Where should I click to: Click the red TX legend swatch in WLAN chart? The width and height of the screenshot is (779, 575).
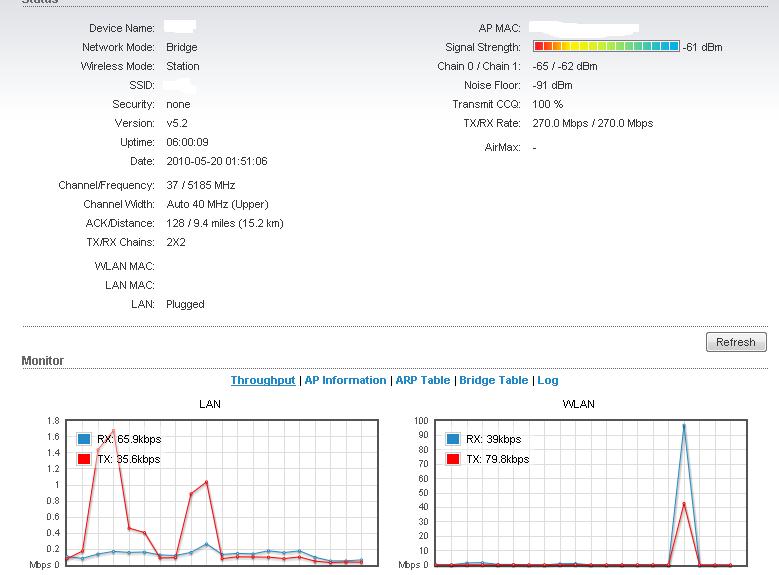click(453, 459)
